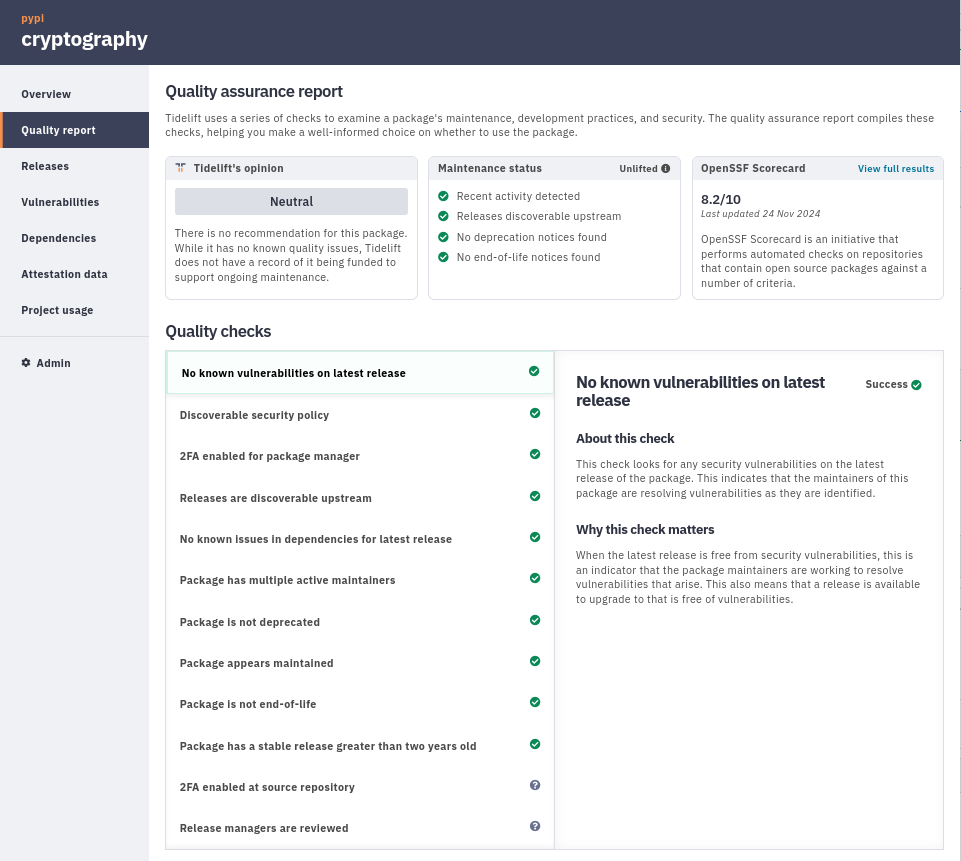Click the 8.2/10 scorecard score
The image size is (961, 861).
click(721, 199)
